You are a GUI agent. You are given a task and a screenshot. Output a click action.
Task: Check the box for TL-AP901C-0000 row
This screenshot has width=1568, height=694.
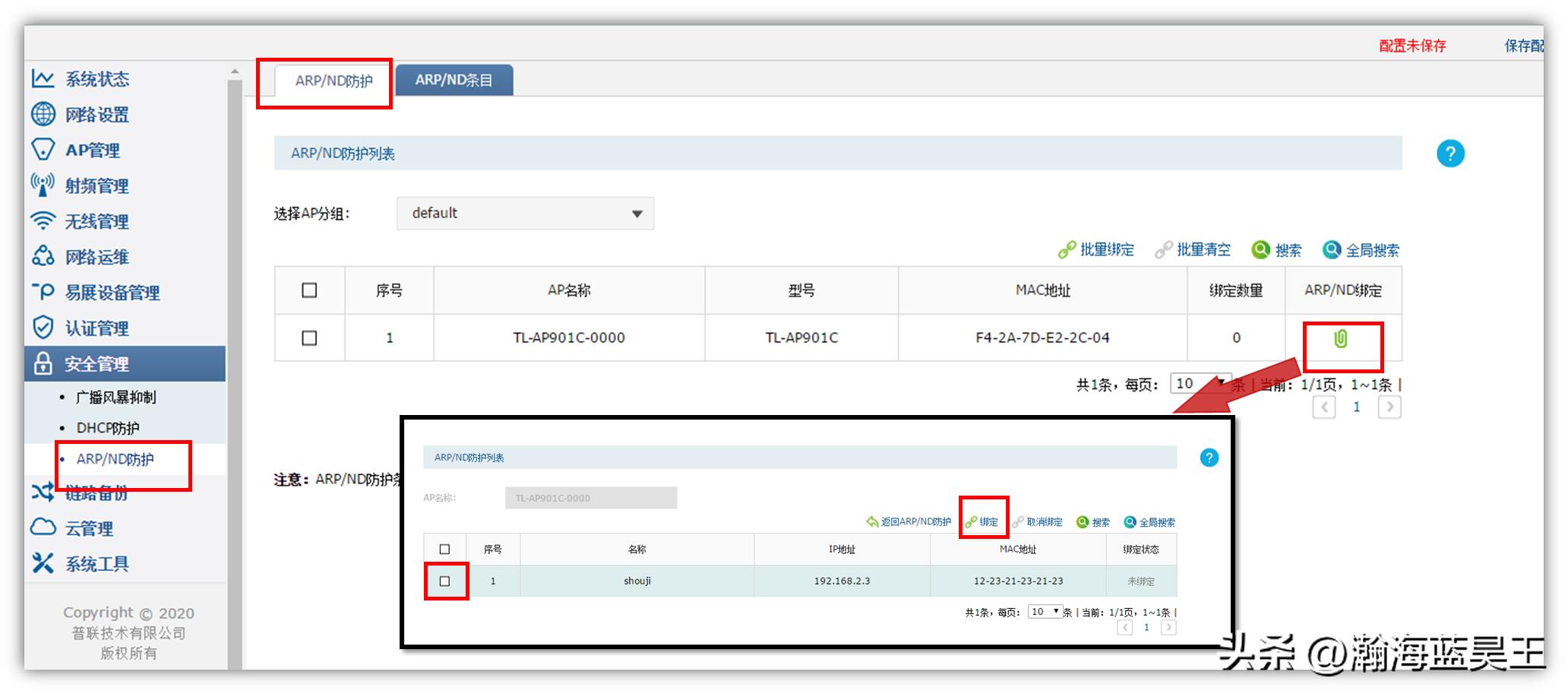(x=309, y=338)
